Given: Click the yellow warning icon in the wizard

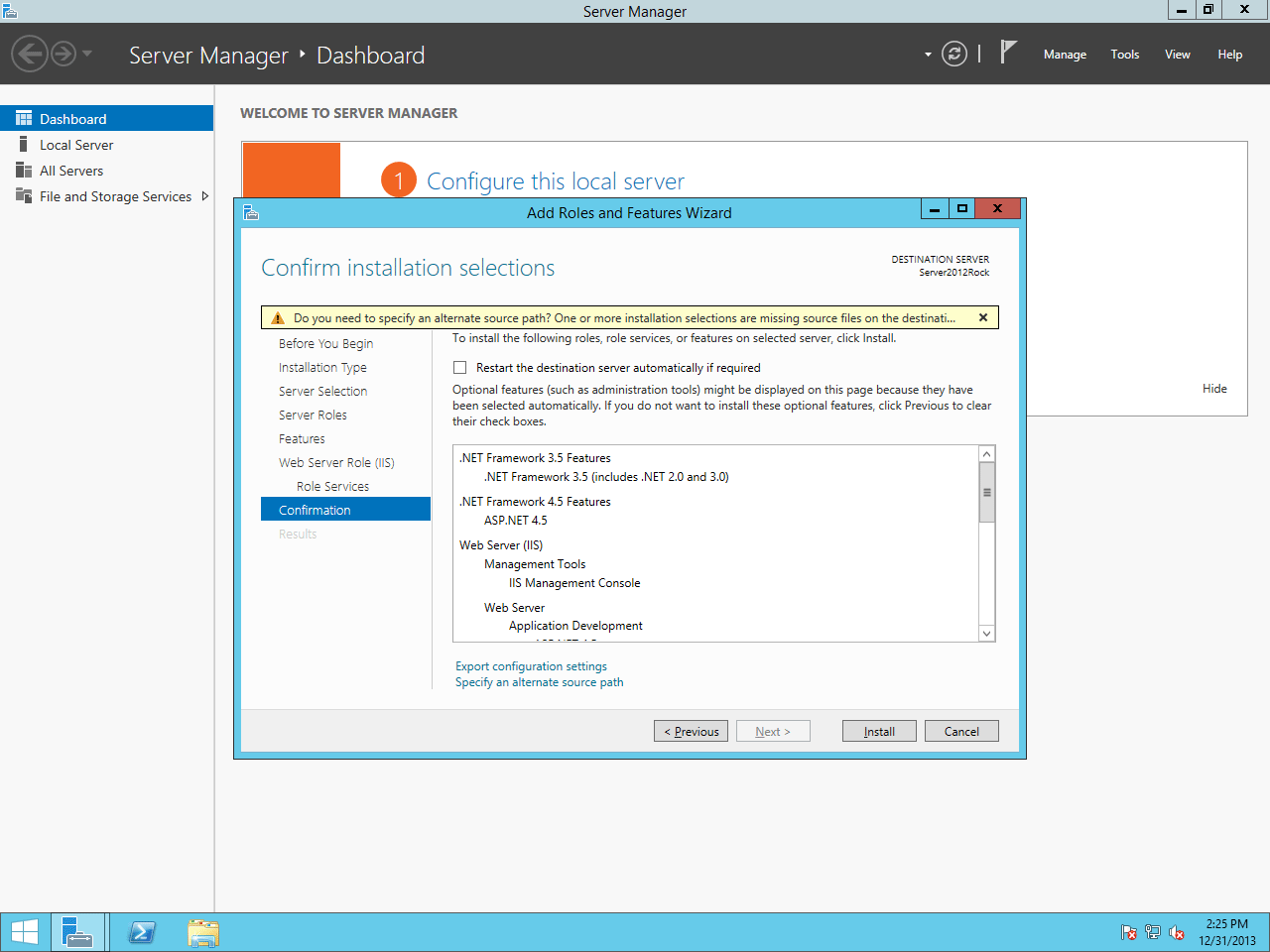Looking at the screenshot, I should pos(278,318).
